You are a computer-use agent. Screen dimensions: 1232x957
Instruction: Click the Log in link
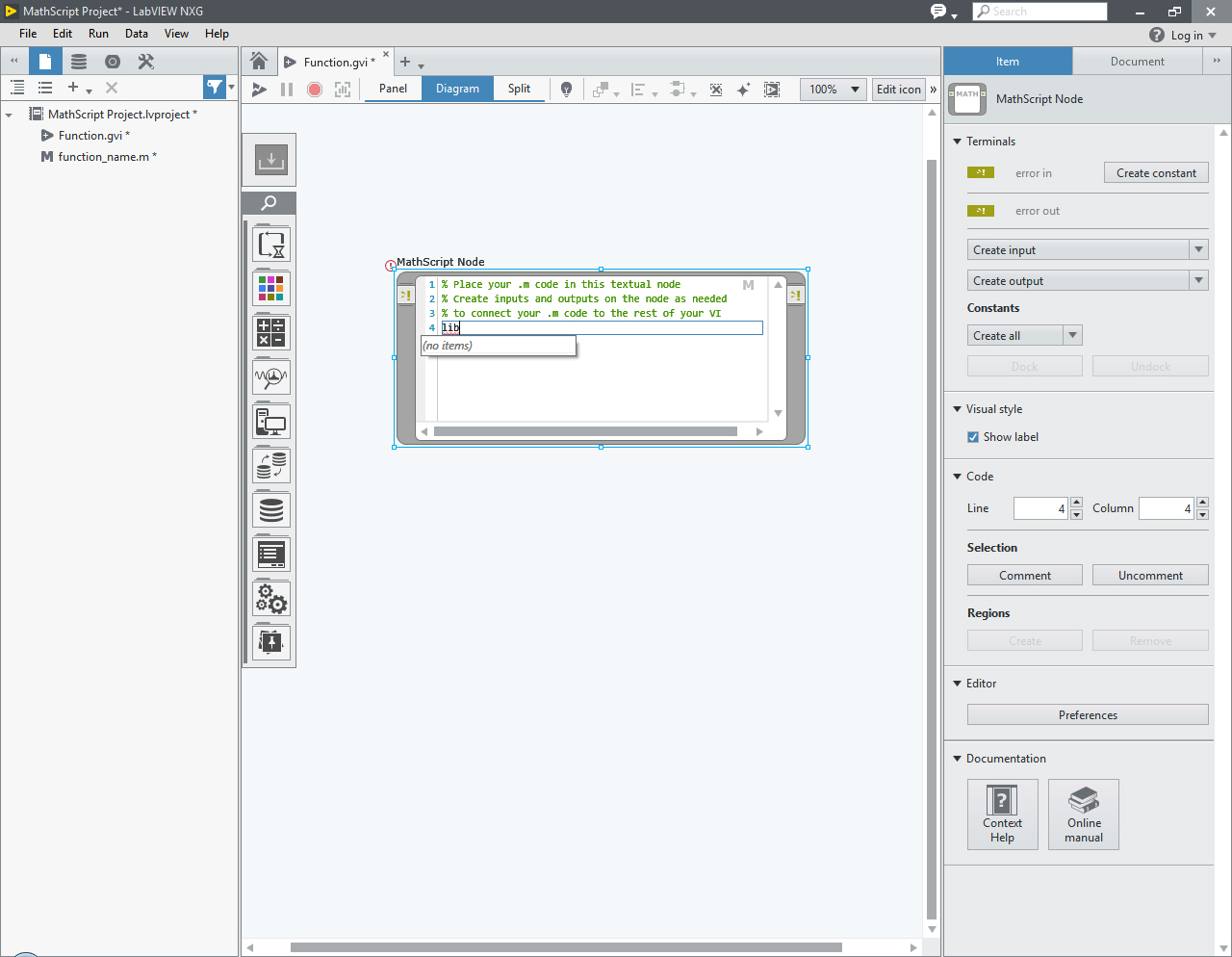click(1187, 36)
